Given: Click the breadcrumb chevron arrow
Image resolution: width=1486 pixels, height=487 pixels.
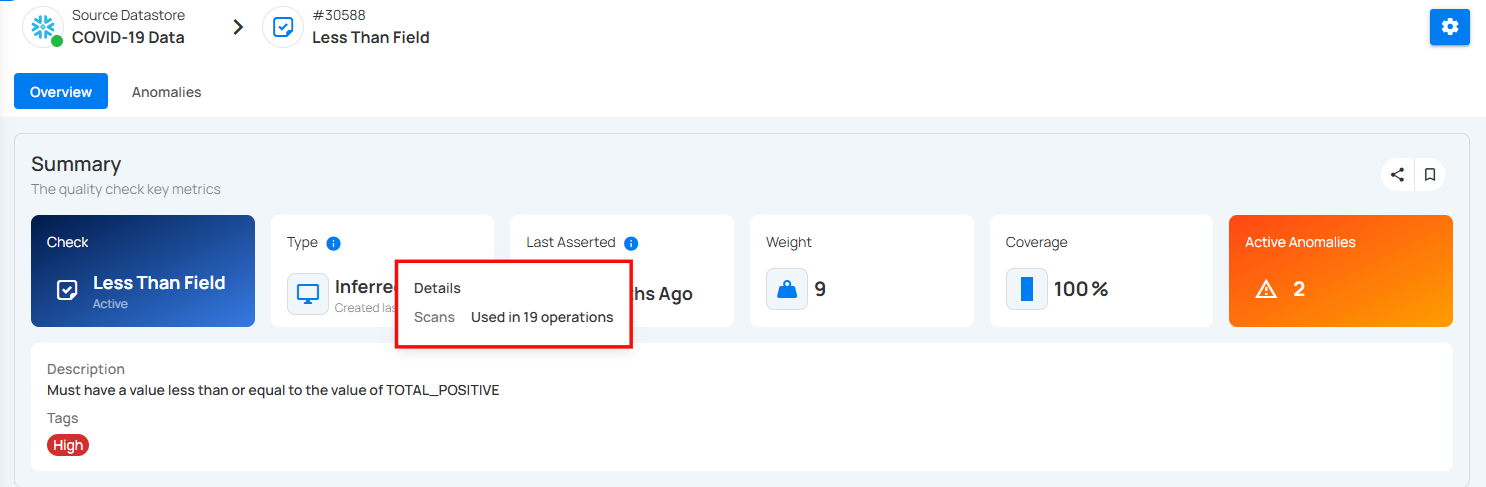Looking at the screenshot, I should click(x=238, y=27).
